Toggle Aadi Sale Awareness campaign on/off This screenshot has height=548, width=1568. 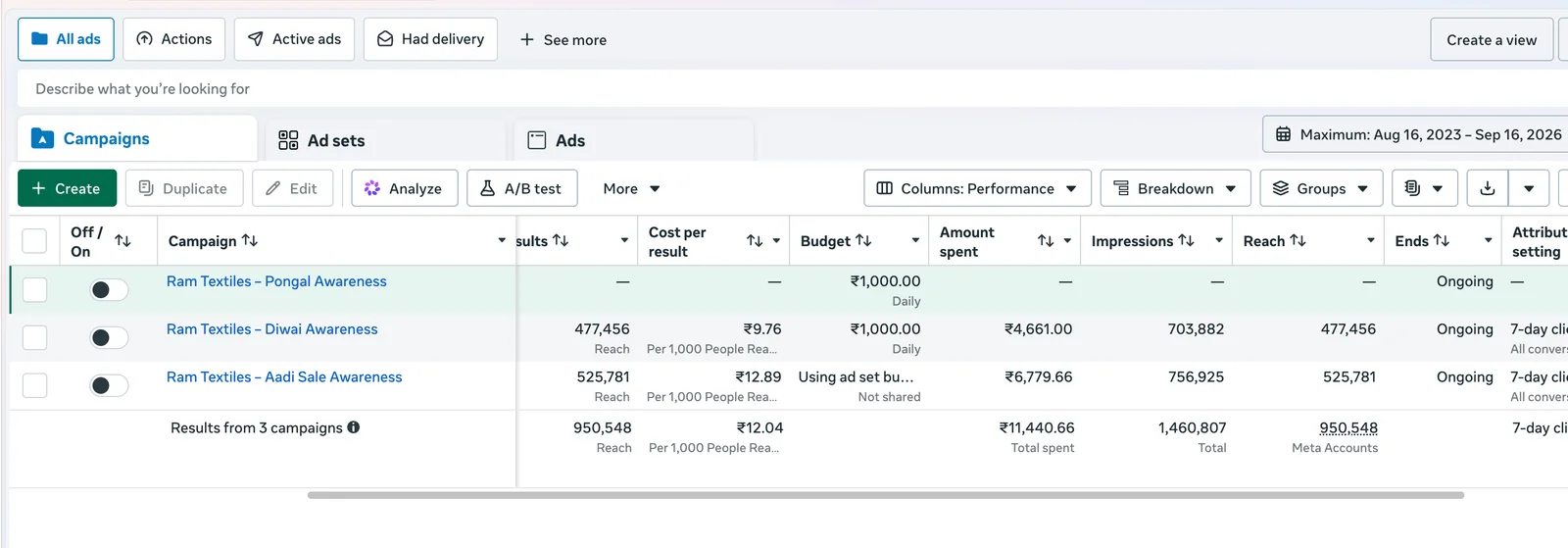pyautogui.click(x=109, y=385)
